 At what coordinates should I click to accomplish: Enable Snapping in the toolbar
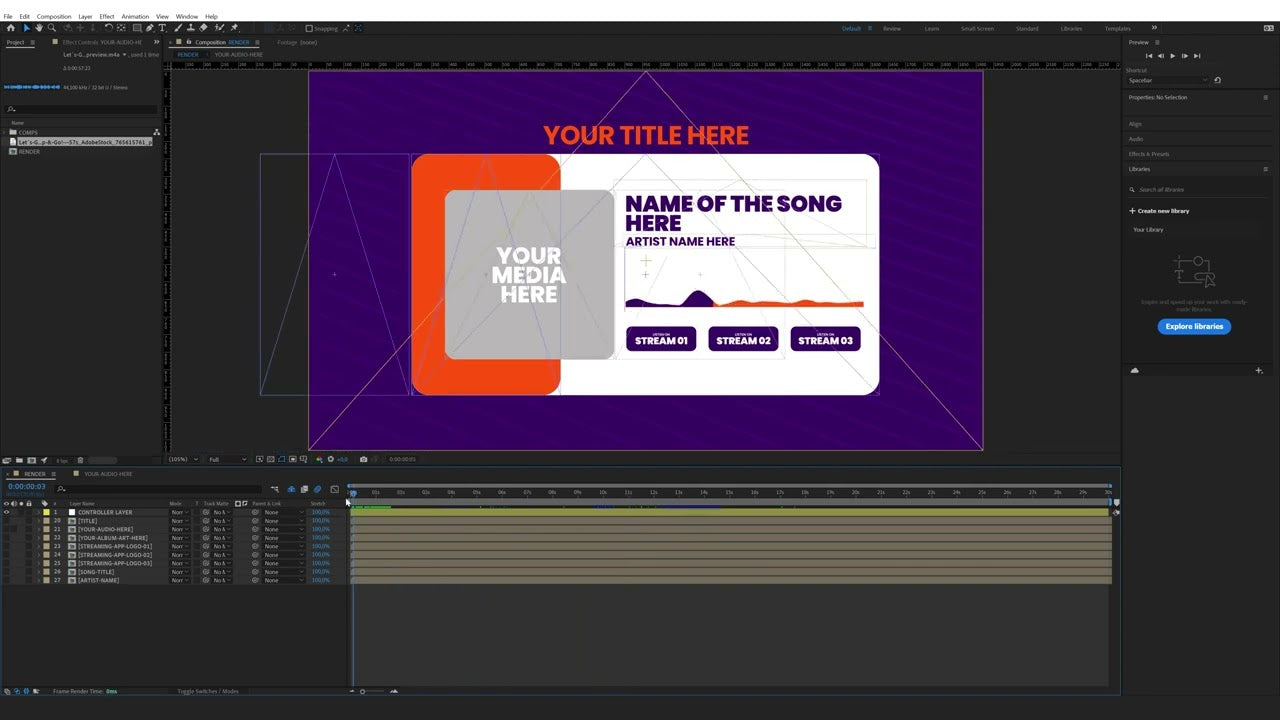[x=308, y=28]
